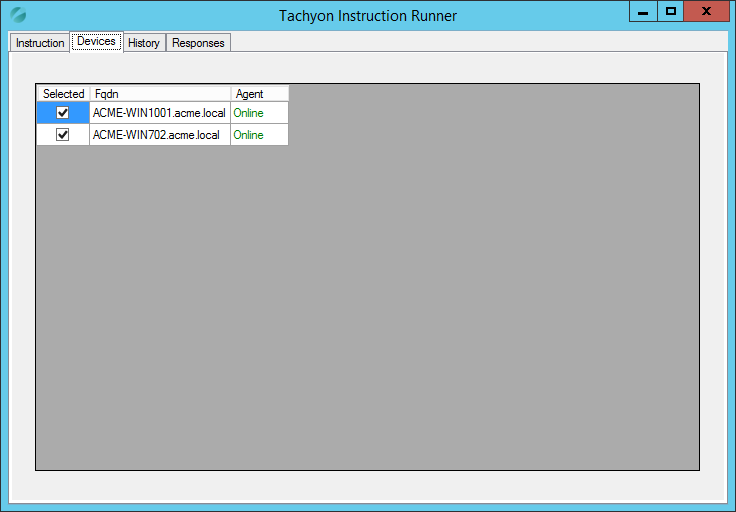Click the Tachyon Instruction Runner title text
736x512 pixels.
pos(368,15)
